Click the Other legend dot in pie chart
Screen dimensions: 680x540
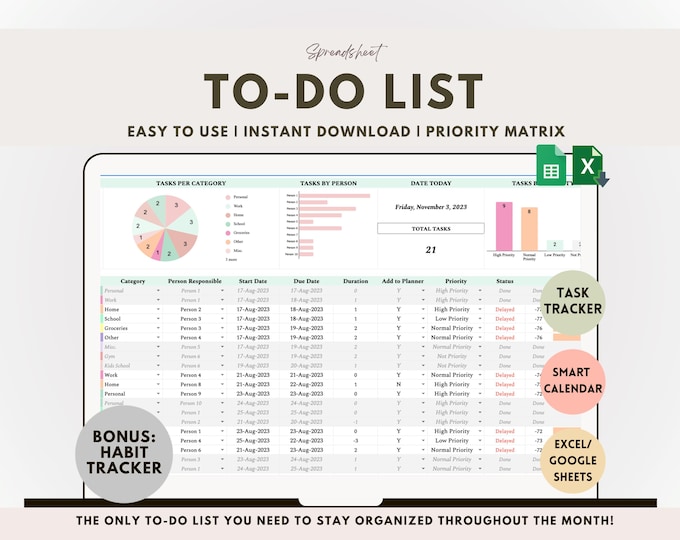pyautogui.click(x=228, y=242)
